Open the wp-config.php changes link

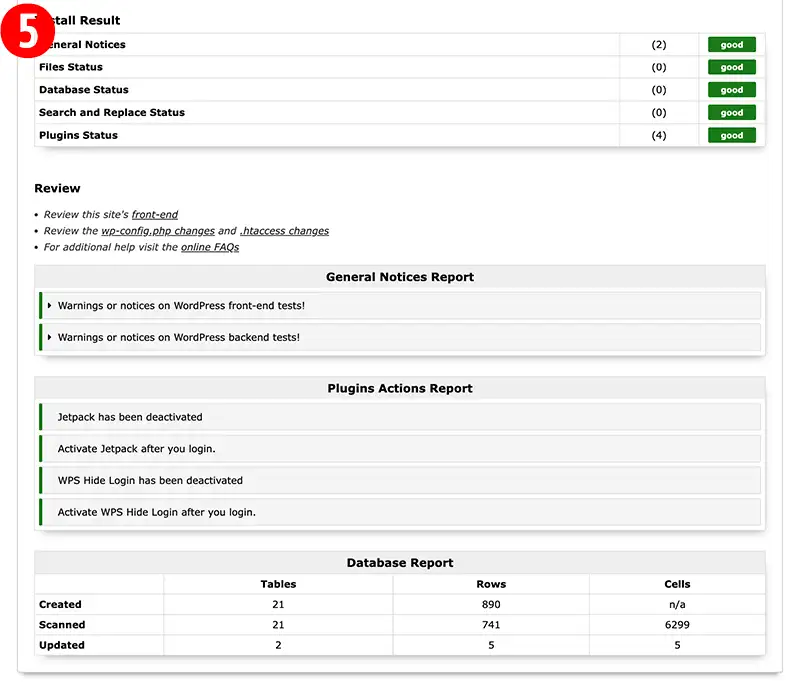pyautogui.click(x=158, y=231)
